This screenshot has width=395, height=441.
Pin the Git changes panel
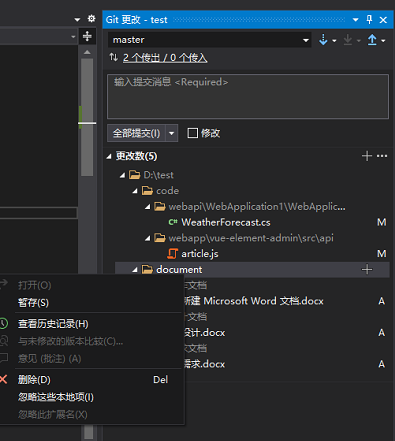pyautogui.click(x=369, y=19)
